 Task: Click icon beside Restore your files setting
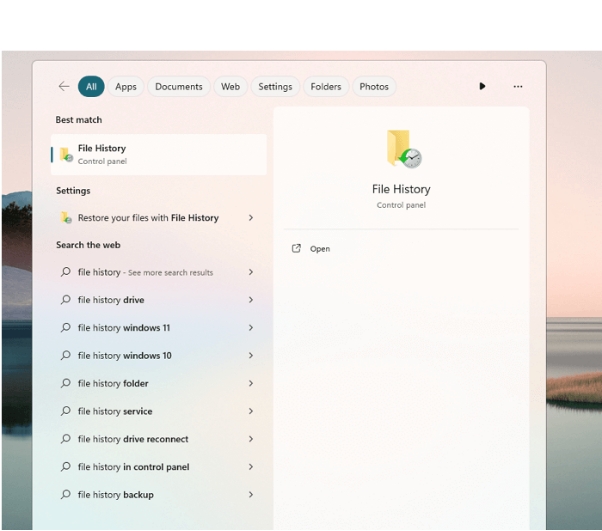pos(66,218)
